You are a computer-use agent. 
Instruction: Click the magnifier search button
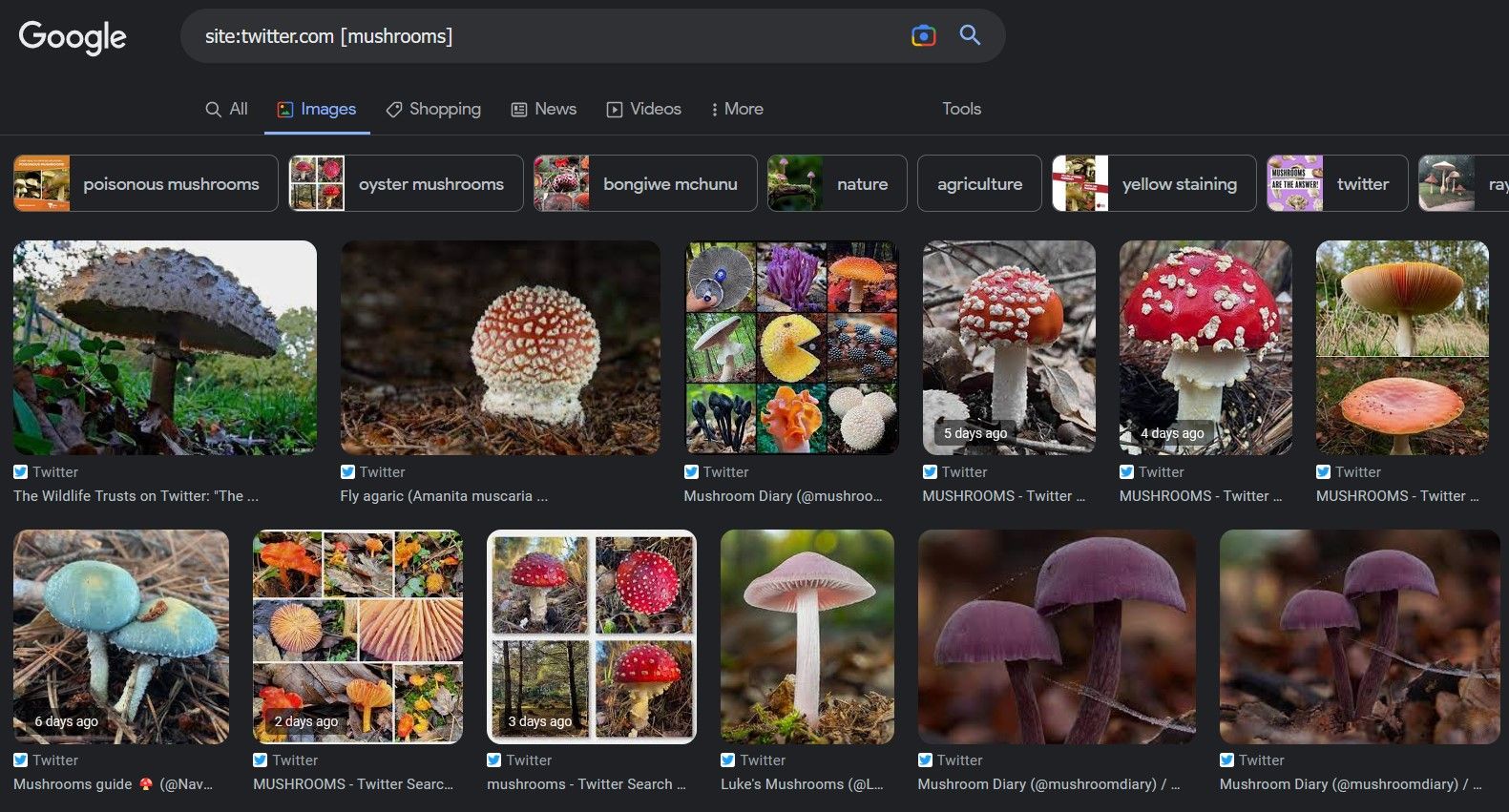tap(970, 35)
